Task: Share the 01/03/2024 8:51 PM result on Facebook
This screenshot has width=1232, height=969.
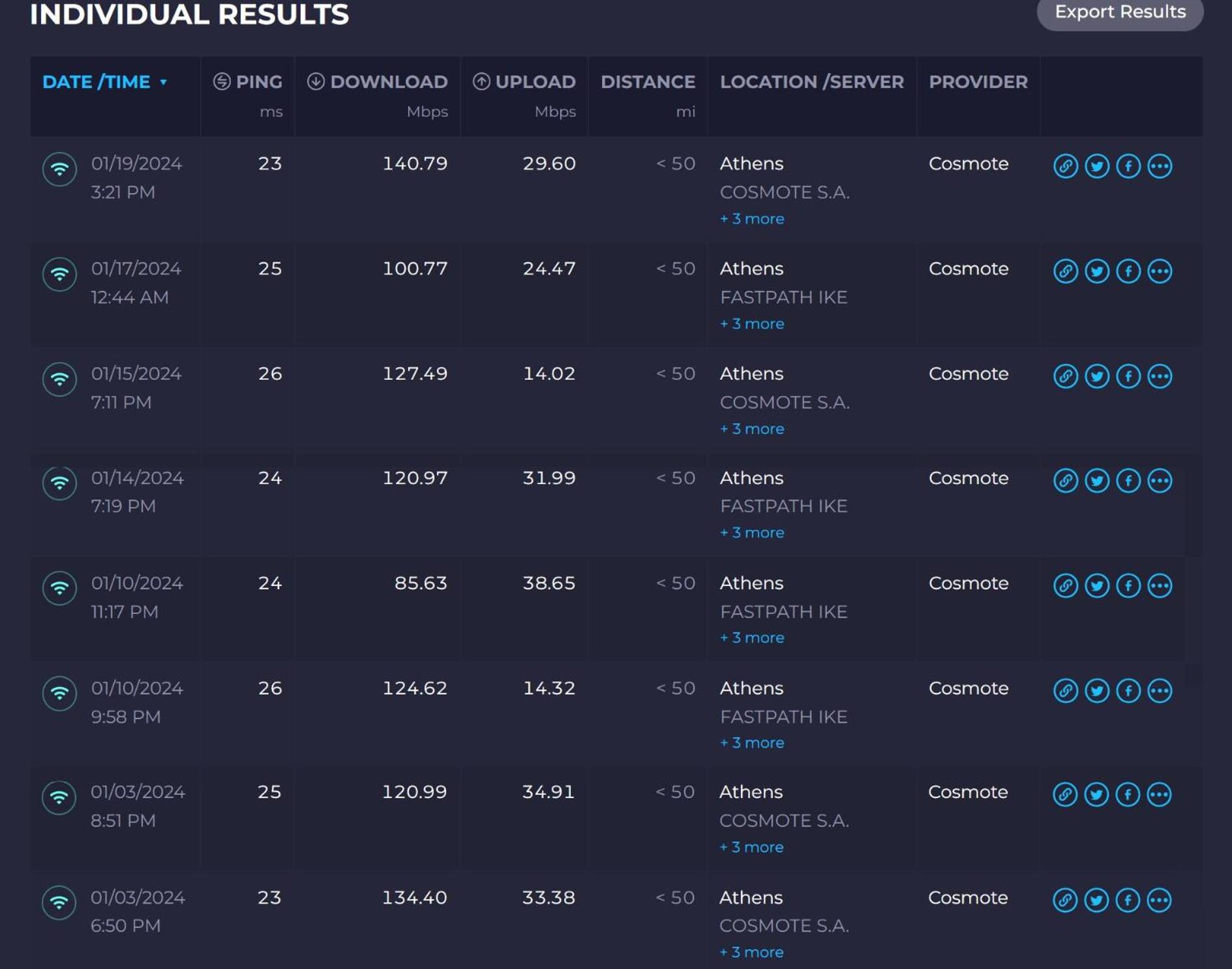Action: pyautogui.click(x=1127, y=794)
